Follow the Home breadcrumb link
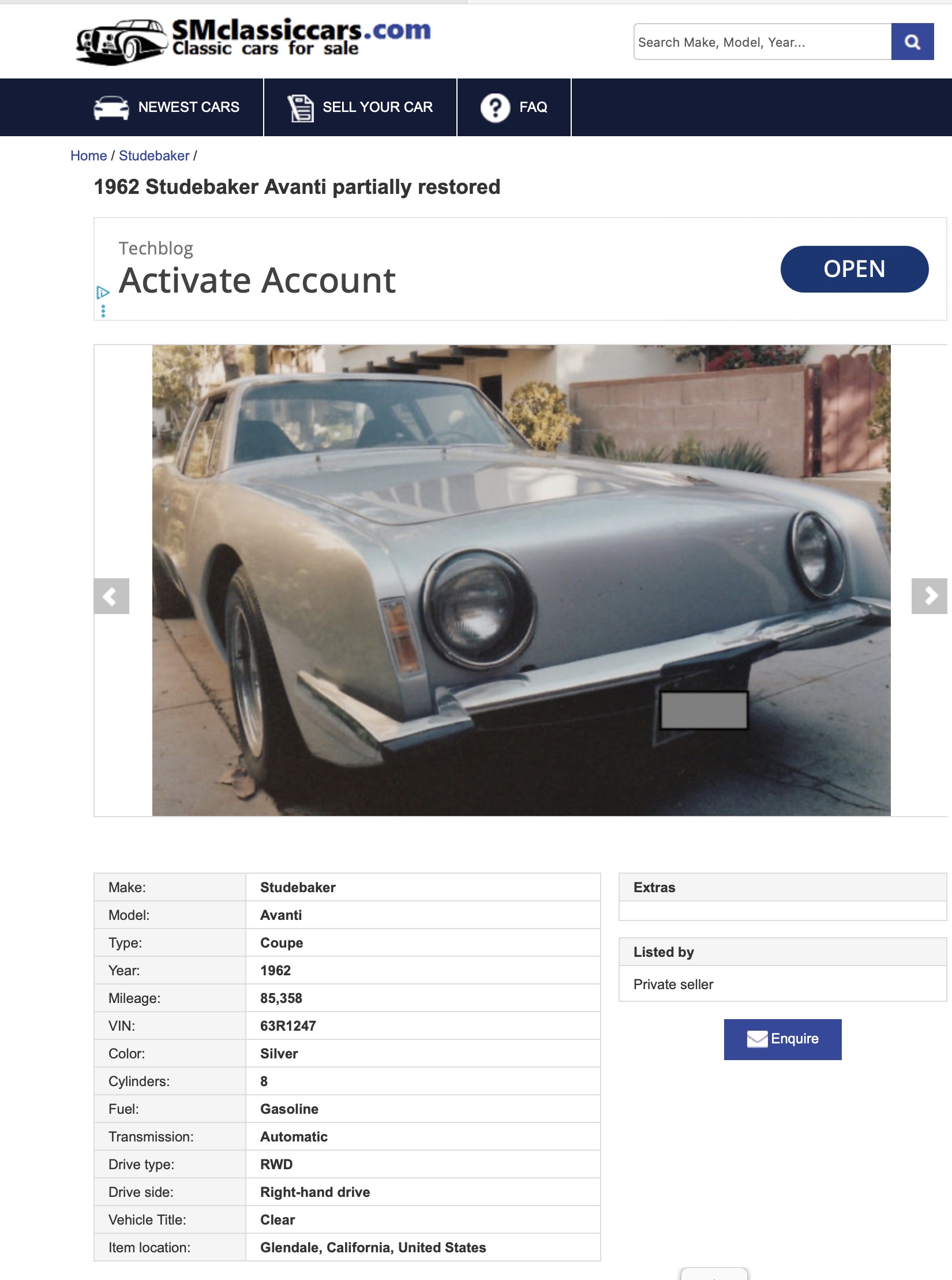 pos(88,156)
